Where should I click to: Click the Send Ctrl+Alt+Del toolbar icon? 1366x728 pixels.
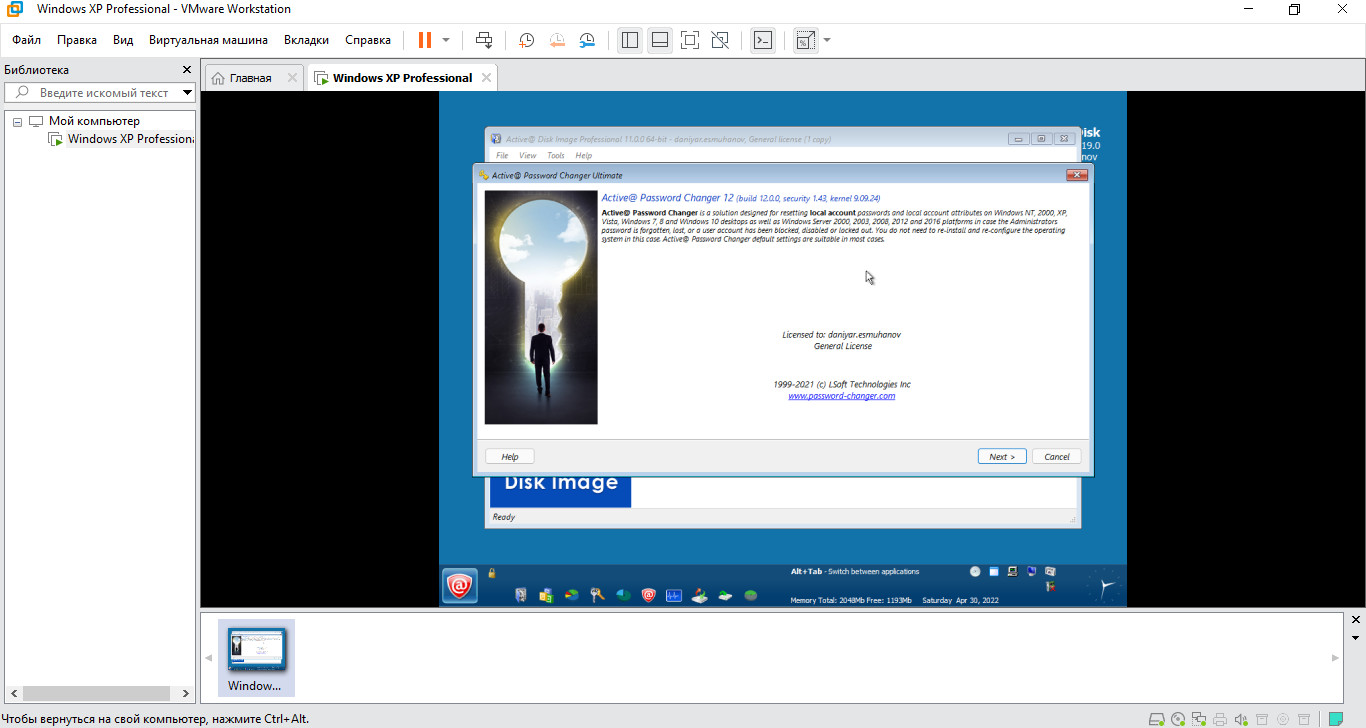click(484, 40)
